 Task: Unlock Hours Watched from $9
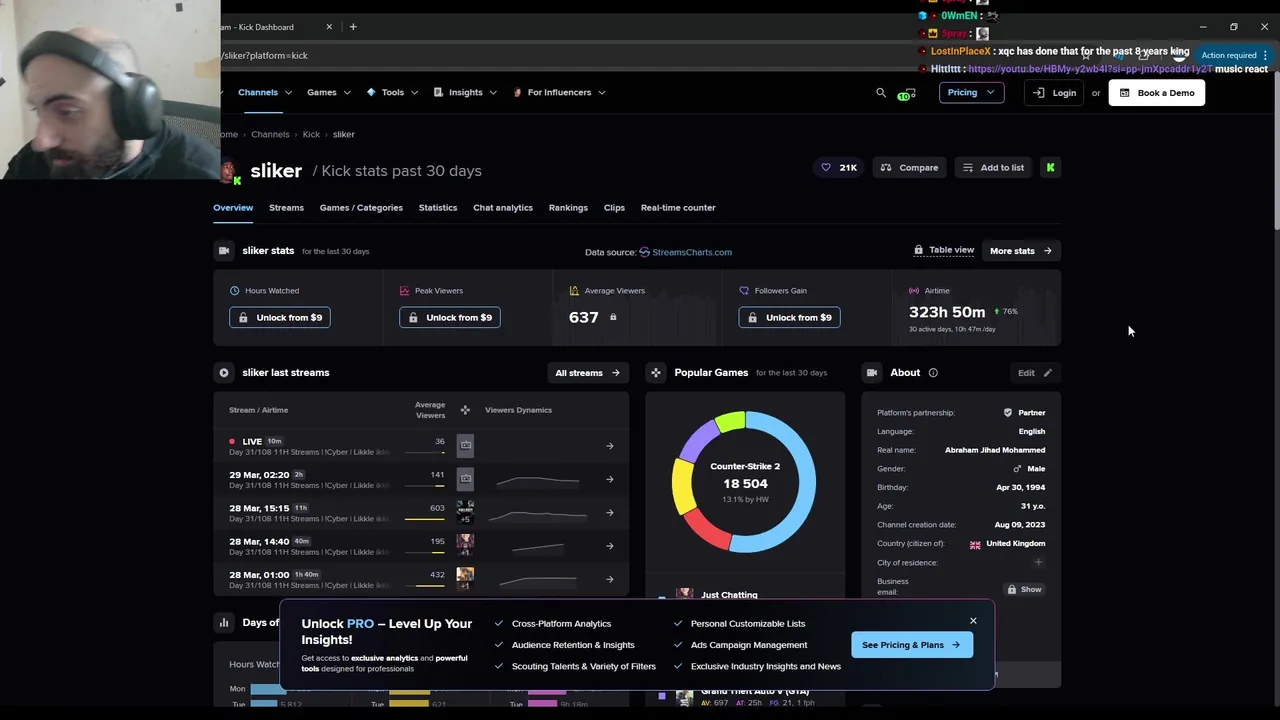(280, 318)
